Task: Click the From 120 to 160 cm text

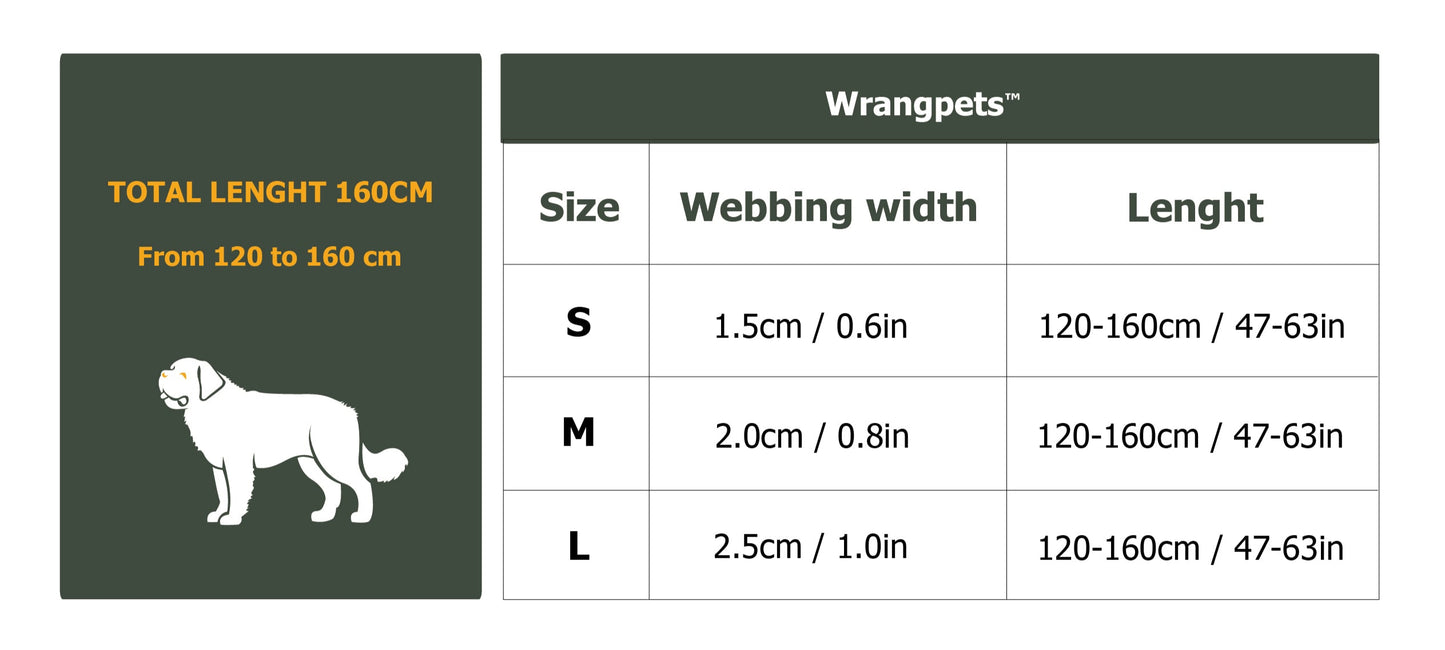Action: coord(269,257)
